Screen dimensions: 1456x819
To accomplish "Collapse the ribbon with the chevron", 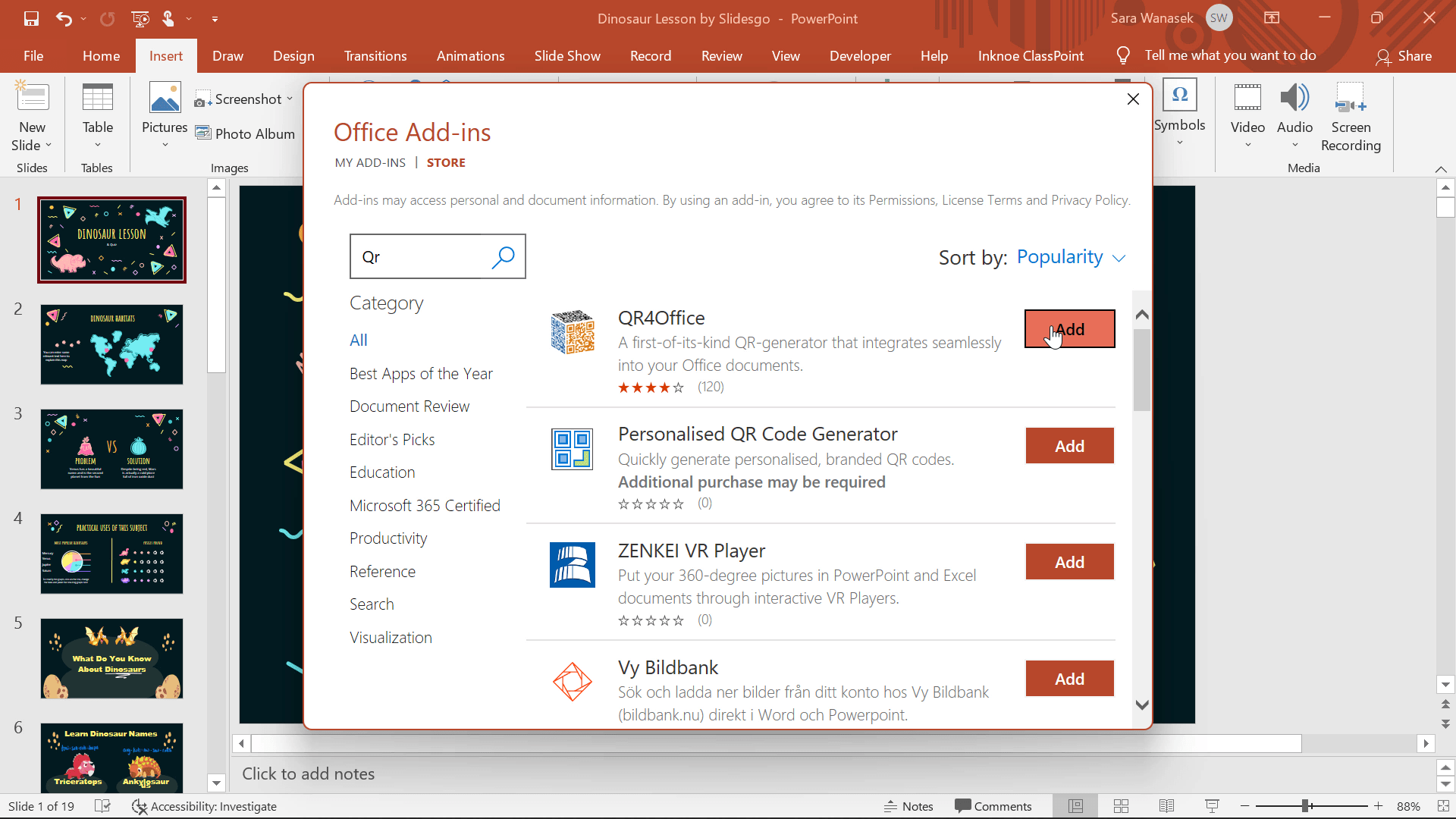I will [1441, 168].
